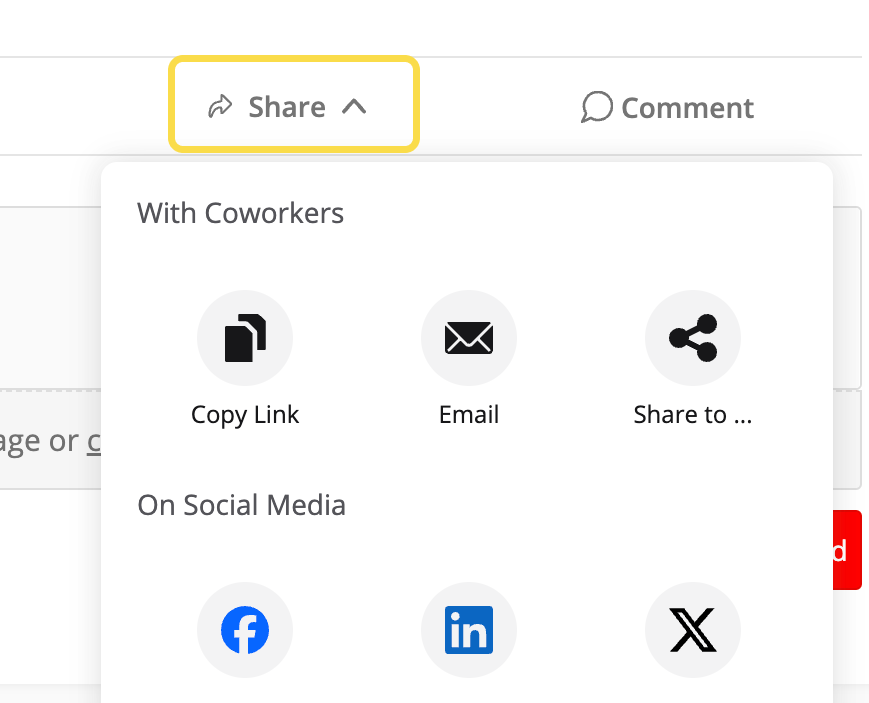Click the Copy Link documents icon
This screenshot has width=869, height=703.
245,338
